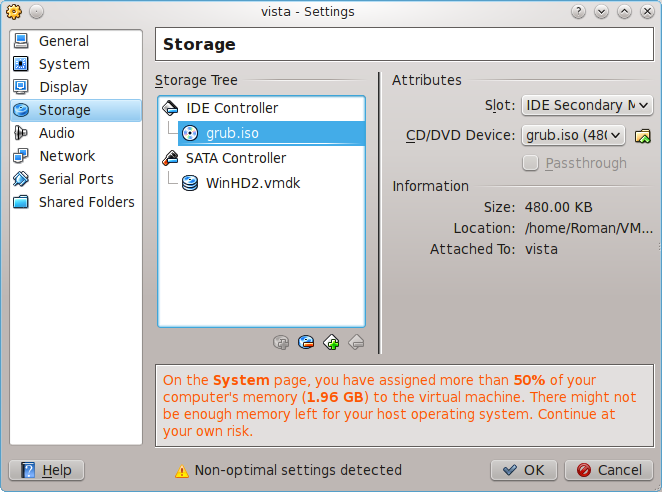
Task: Click the '480.00 KB' size value
Action: (559, 207)
